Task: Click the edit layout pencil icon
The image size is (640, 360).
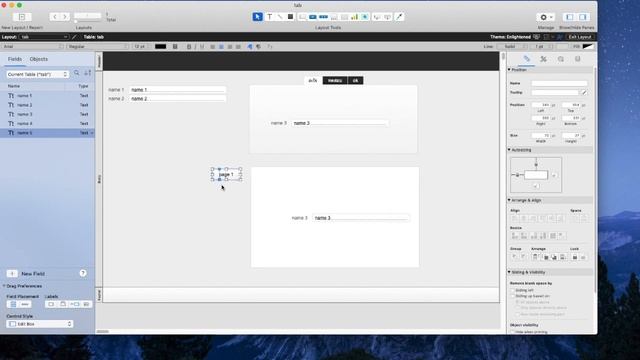Action: (x=74, y=37)
